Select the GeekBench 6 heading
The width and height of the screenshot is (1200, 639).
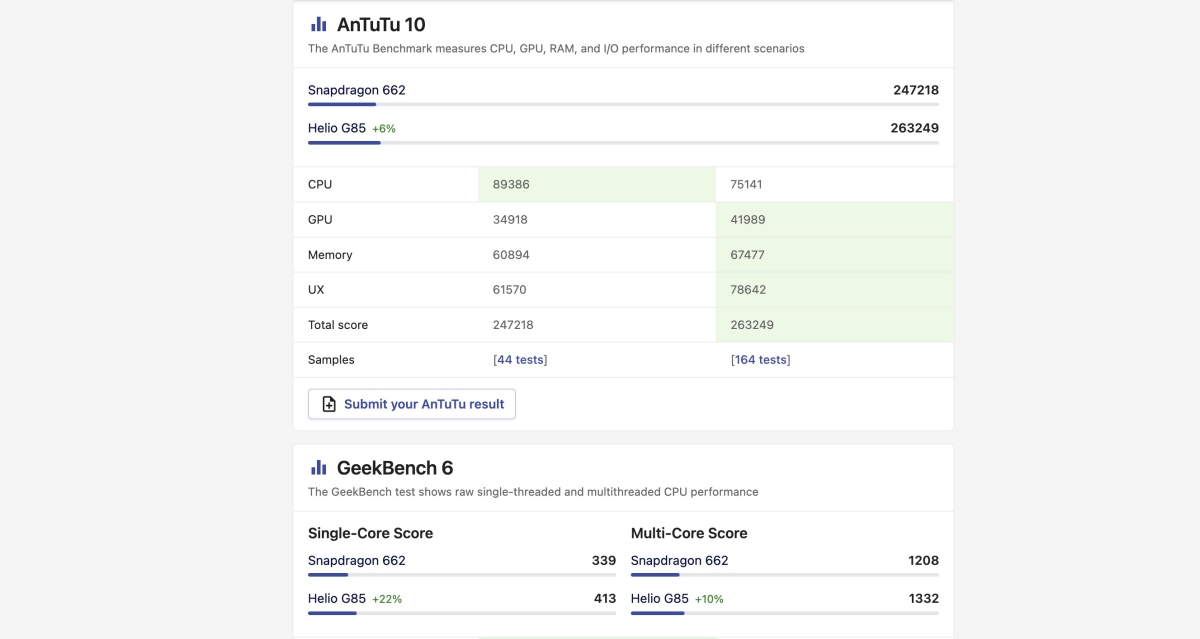[x=395, y=467]
